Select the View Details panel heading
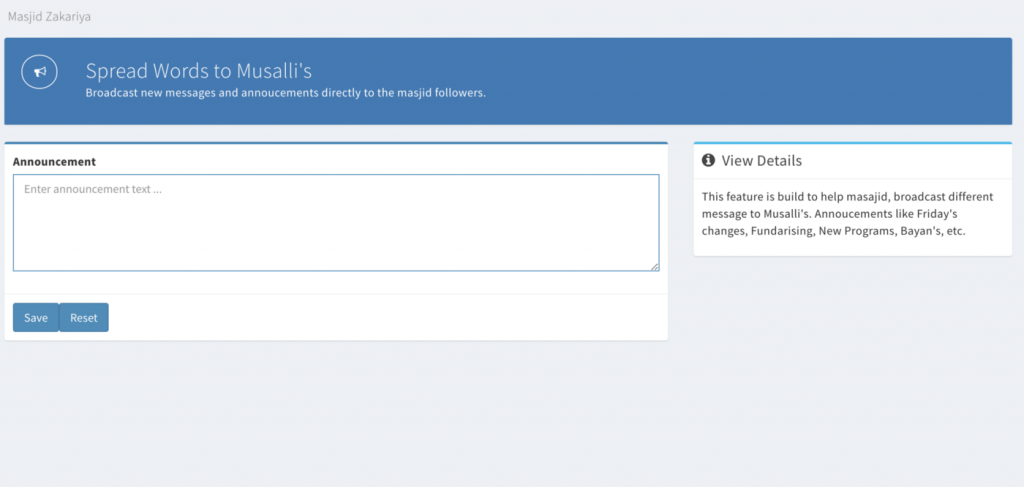Viewport: 1024px width, 487px height. point(761,160)
